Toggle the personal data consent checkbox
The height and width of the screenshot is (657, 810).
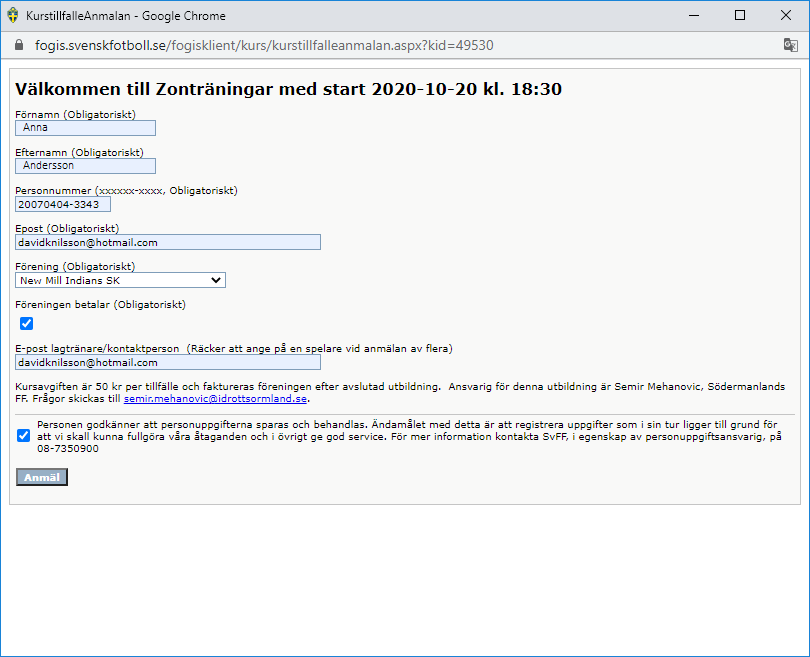pos(23,436)
